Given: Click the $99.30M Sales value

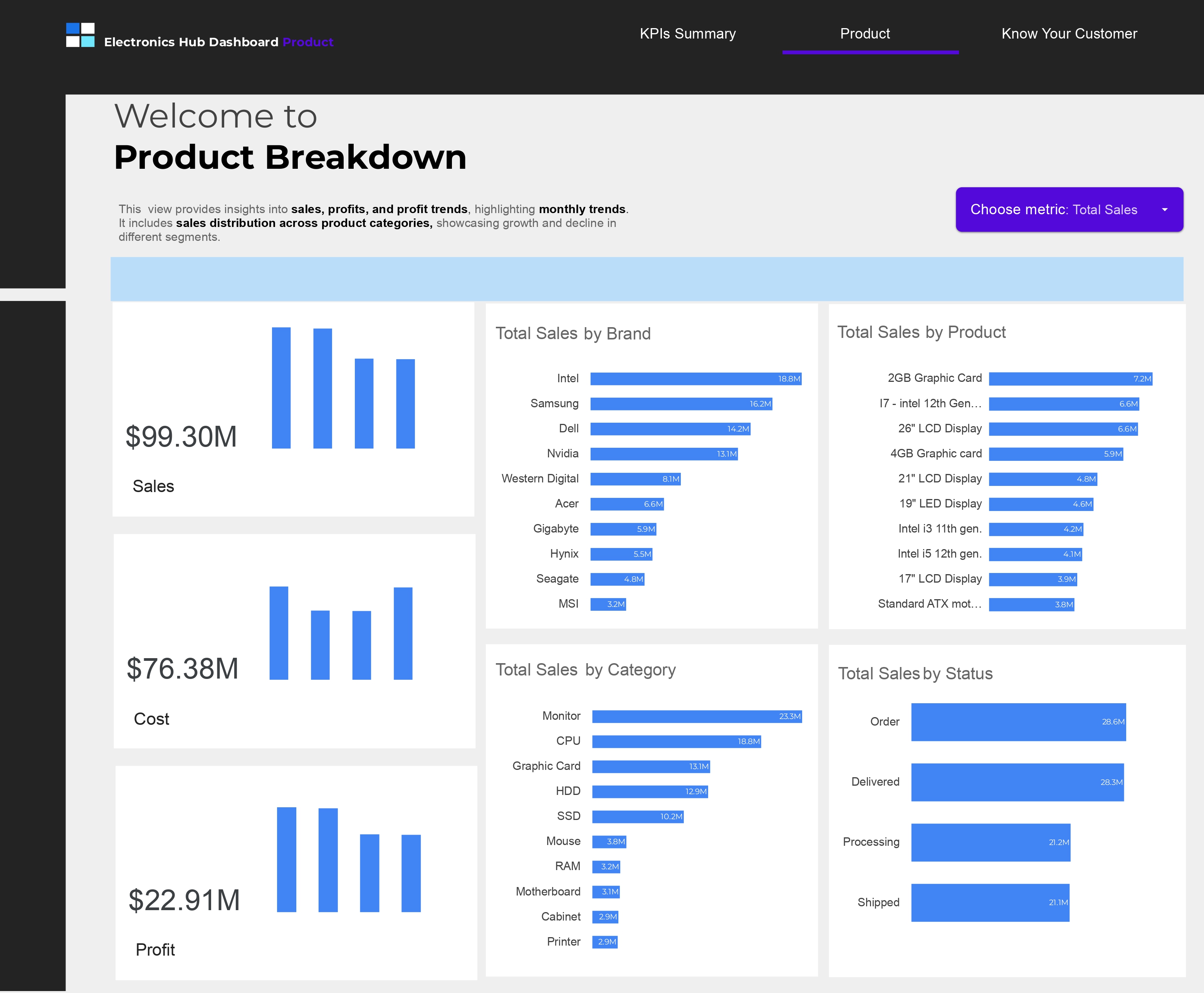Looking at the screenshot, I should 181,437.
